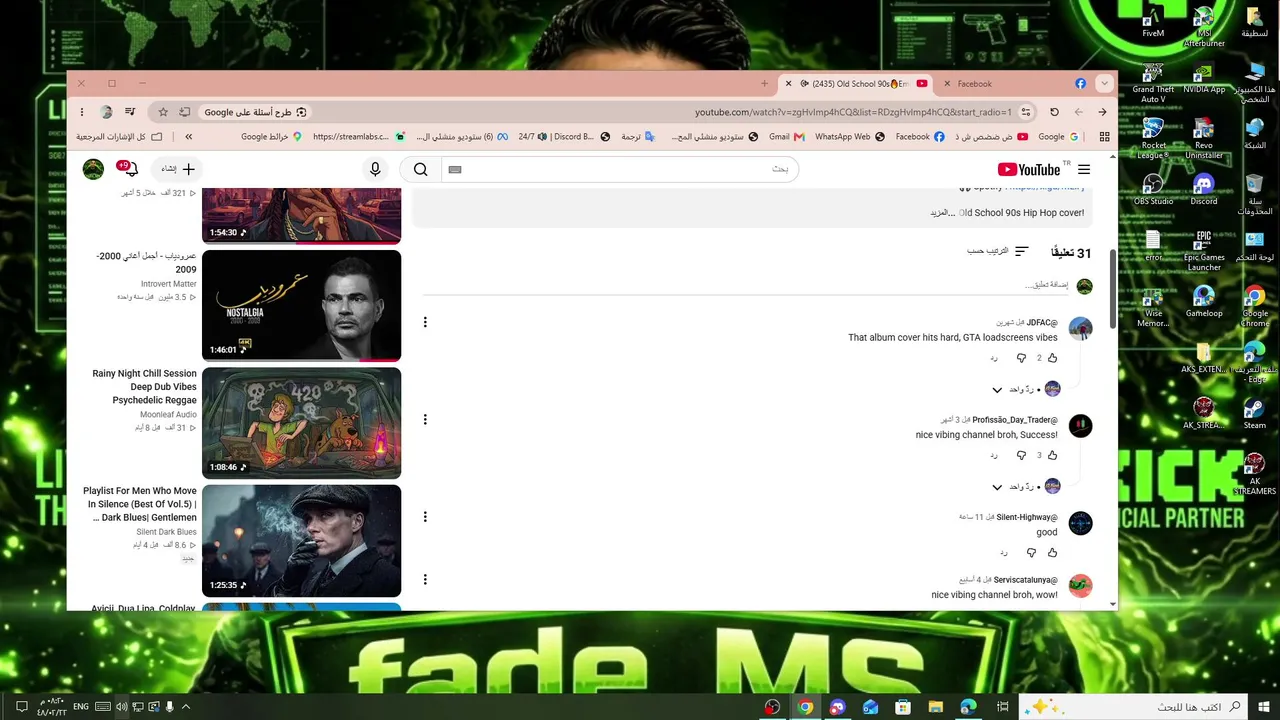
Task: Start voice search with the microphone
Action: (375, 170)
